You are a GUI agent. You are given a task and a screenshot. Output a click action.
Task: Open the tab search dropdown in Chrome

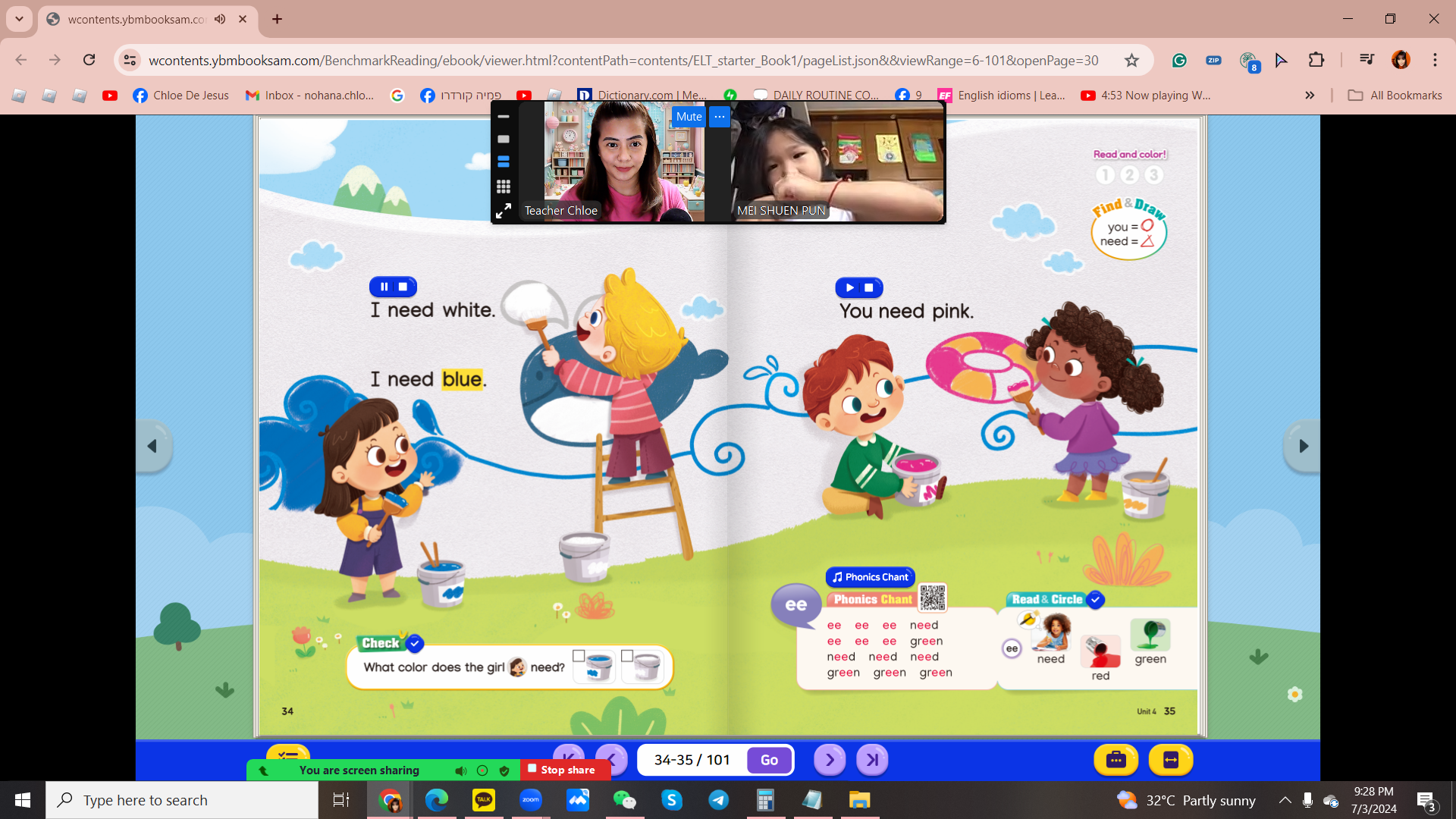pos(19,19)
